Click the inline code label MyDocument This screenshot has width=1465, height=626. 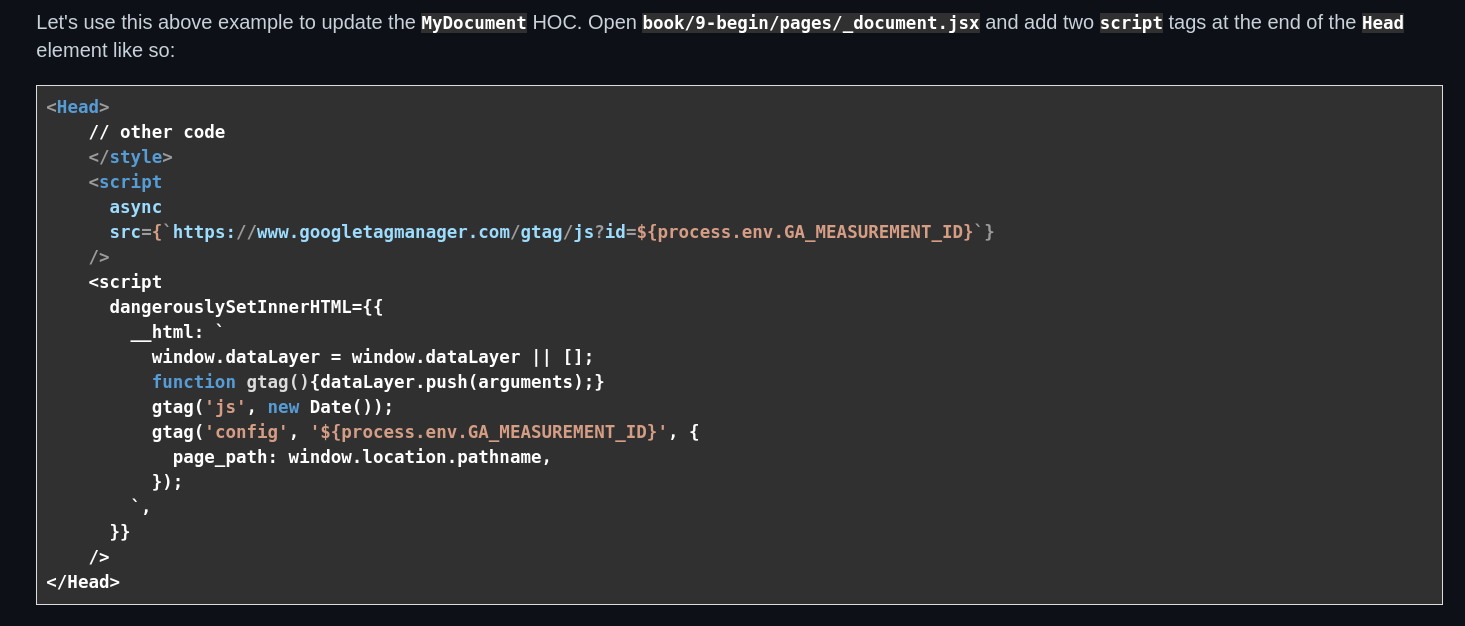click(x=472, y=22)
